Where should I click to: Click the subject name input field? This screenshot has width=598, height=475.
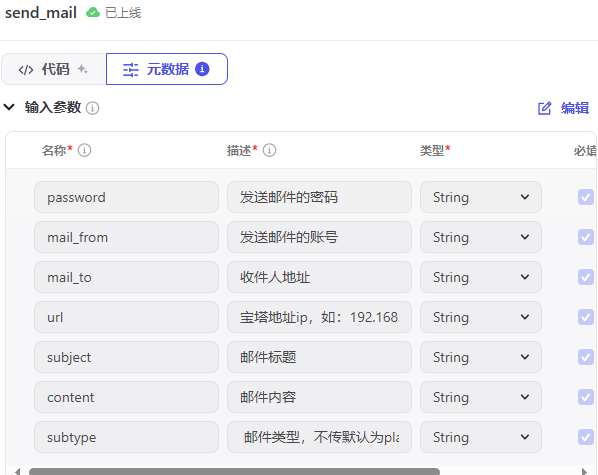(x=126, y=357)
